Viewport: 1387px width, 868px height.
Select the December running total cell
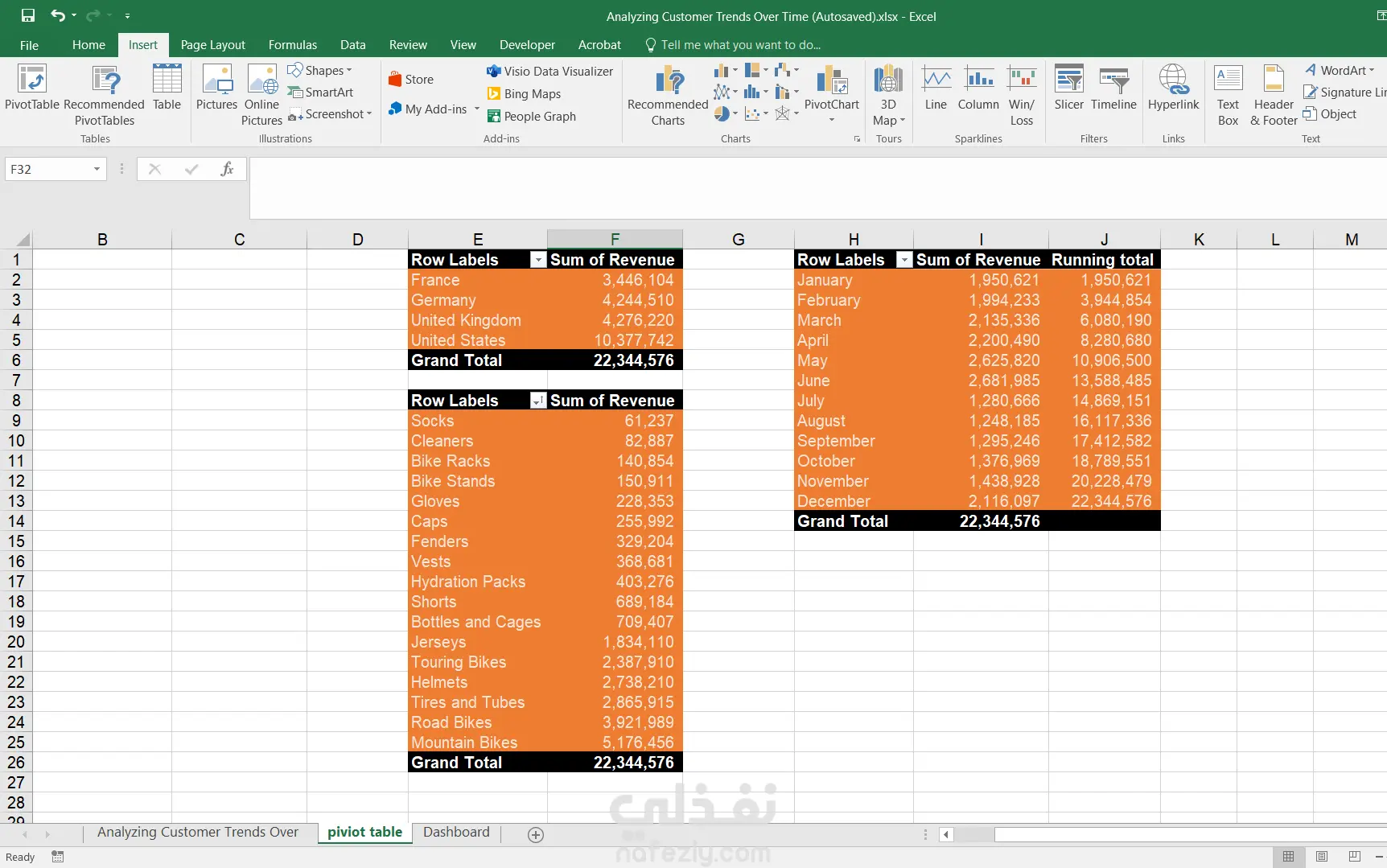[1105, 501]
